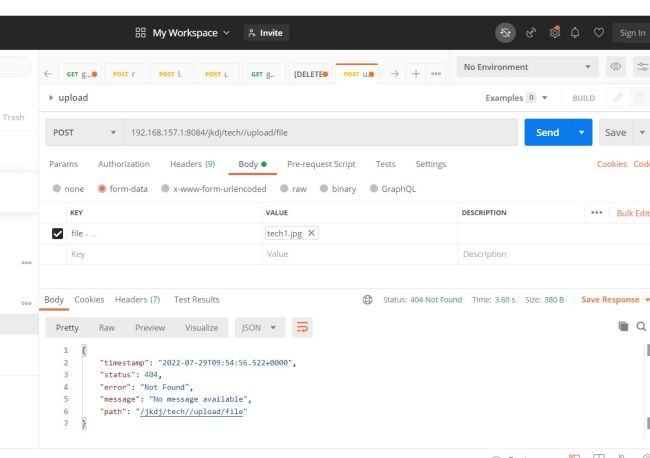Screen dimensions: 650x458
Task: Uncheck the file key row checkbox
Action: (58, 233)
